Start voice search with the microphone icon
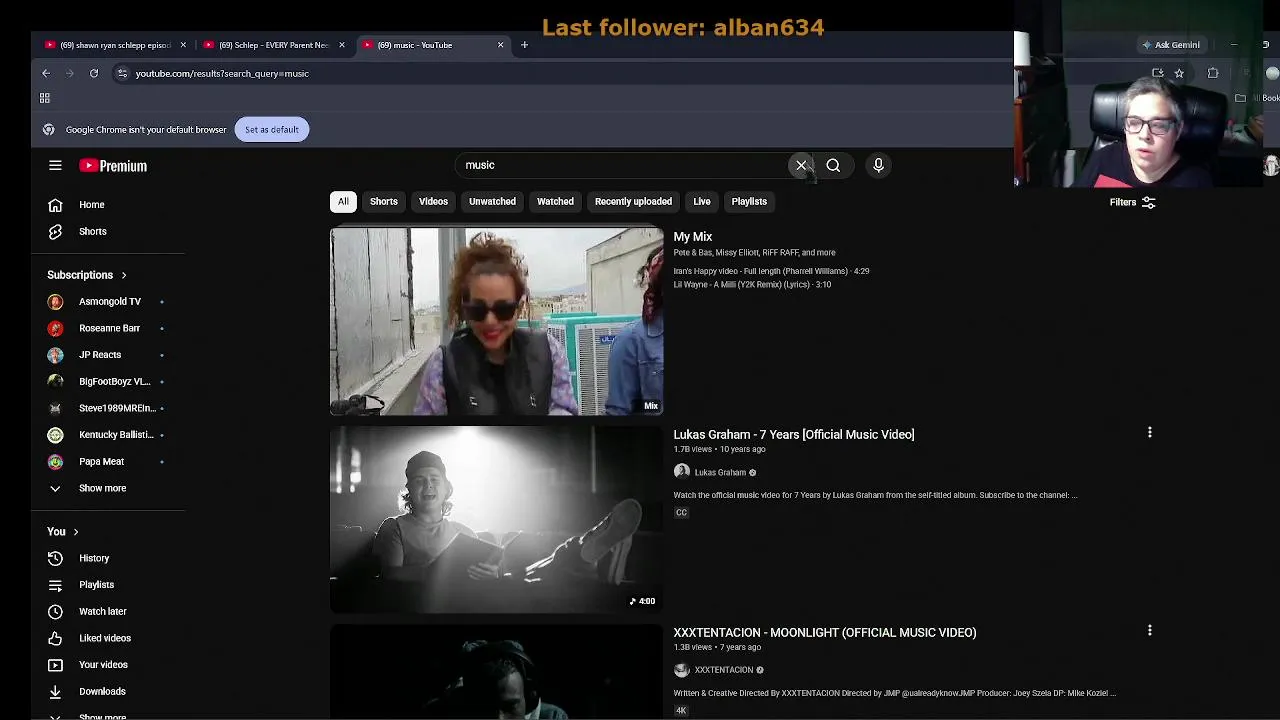 [x=878, y=165]
